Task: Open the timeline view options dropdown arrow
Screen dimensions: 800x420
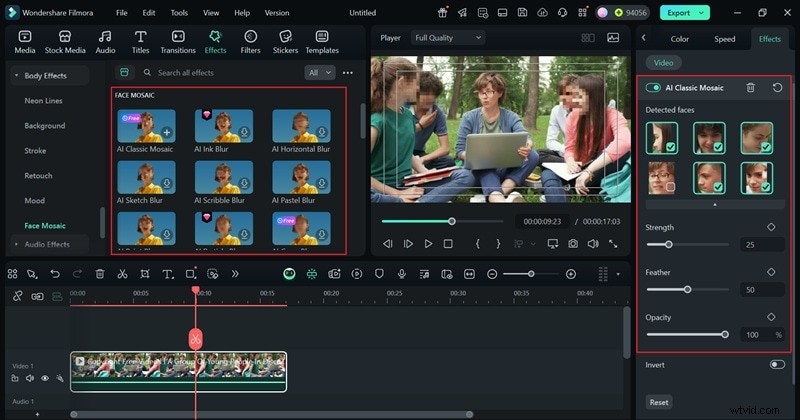Action: (618, 274)
